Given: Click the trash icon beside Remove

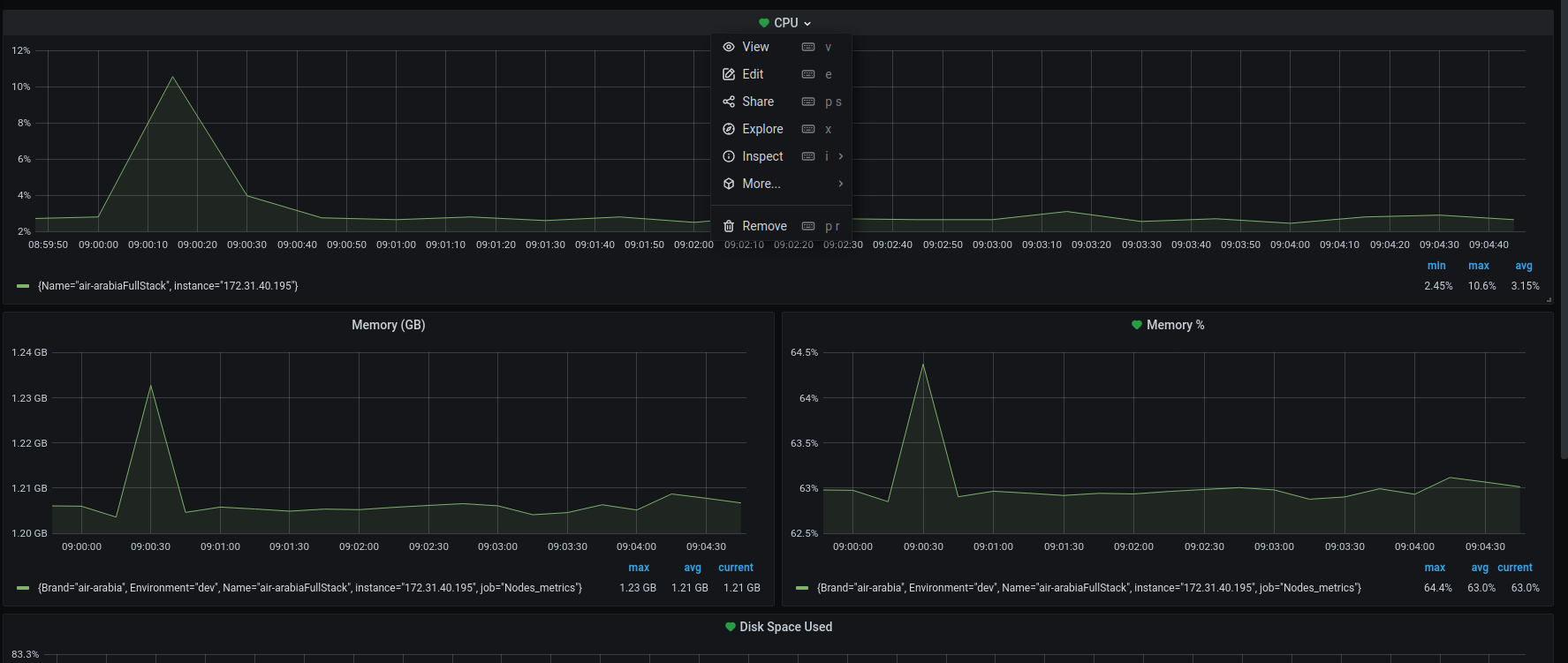Looking at the screenshot, I should tap(729, 226).
